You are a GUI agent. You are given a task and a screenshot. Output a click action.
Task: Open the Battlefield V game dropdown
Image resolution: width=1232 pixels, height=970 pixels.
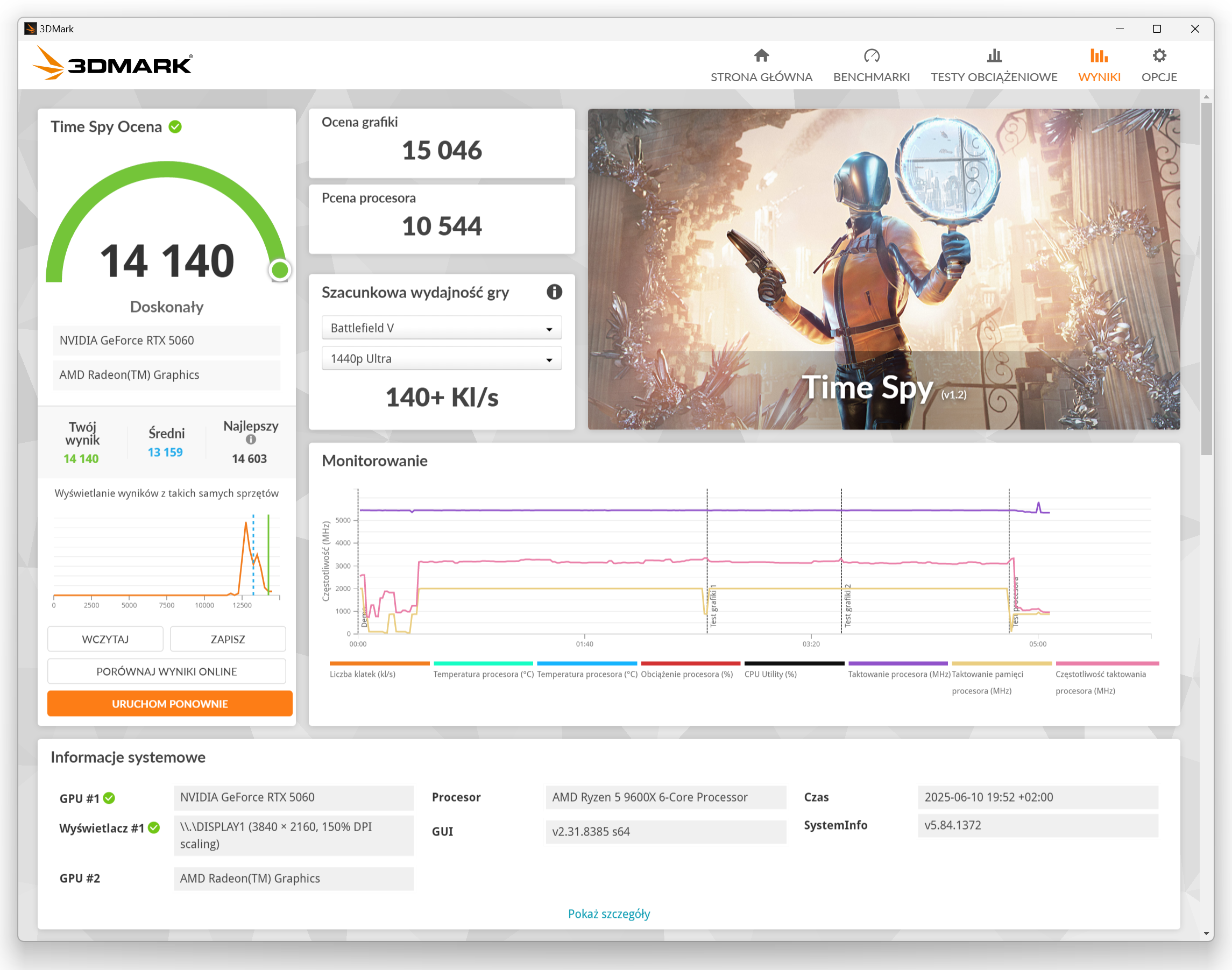point(441,328)
